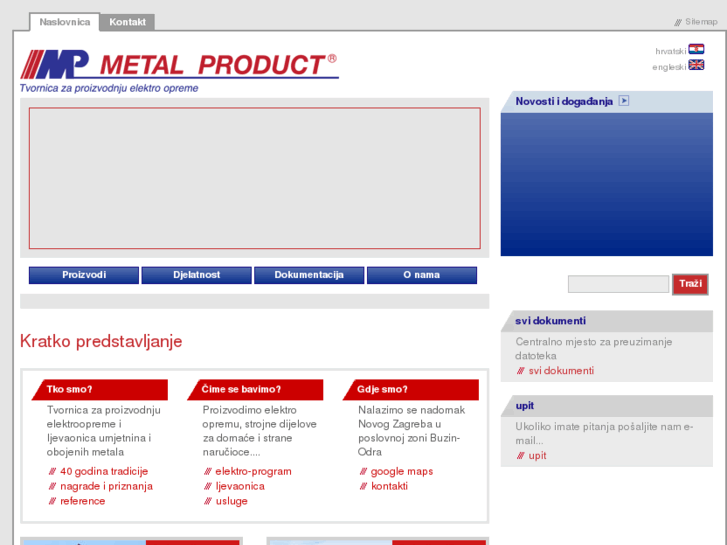727x545 pixels.
Task: Open the google maps link
Action: (402, 471)
